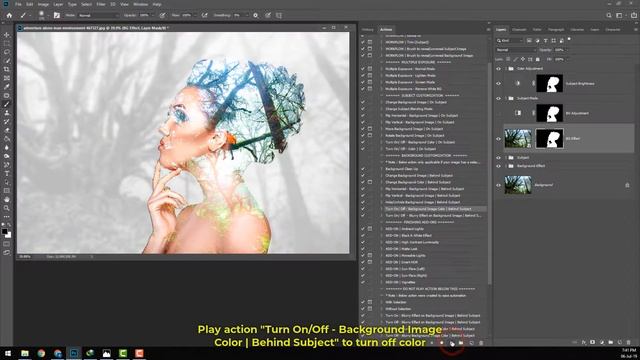Image resolution: width=640 pixels, height=360 pixels.
Task: Select the Move tool
Action: point(7,35)
